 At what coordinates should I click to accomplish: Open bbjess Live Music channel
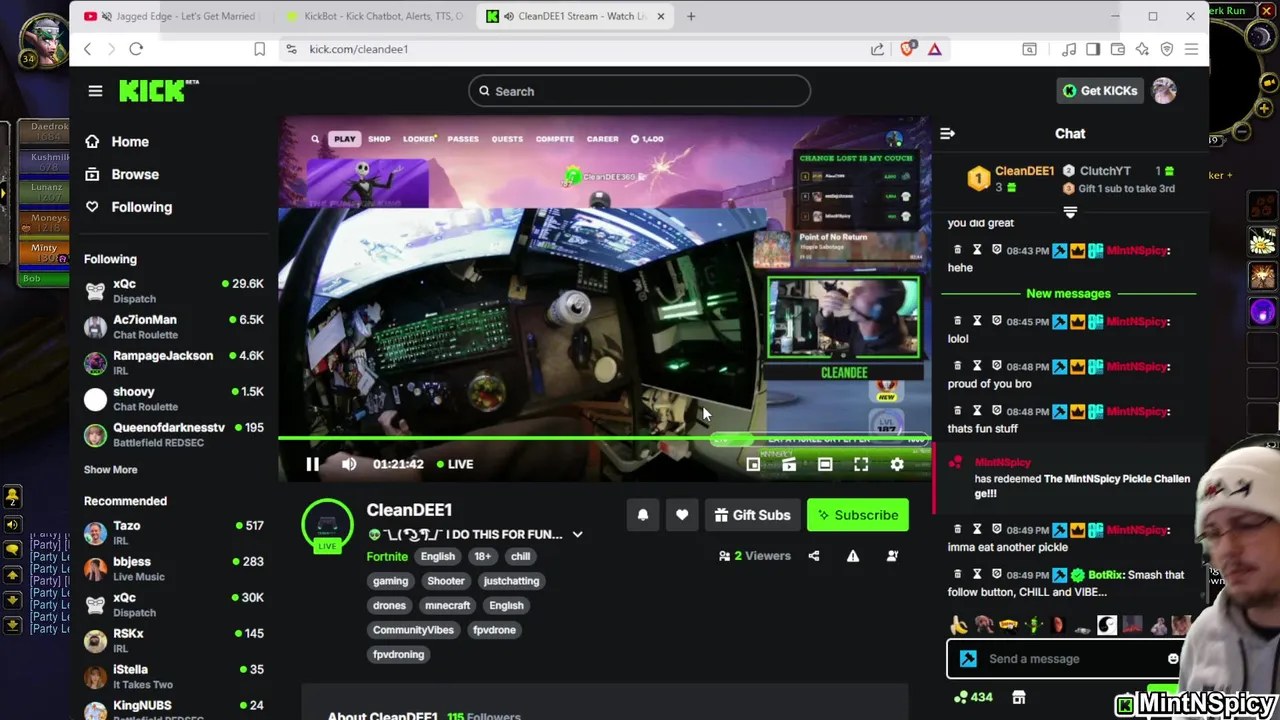click(x=174, y=569)
